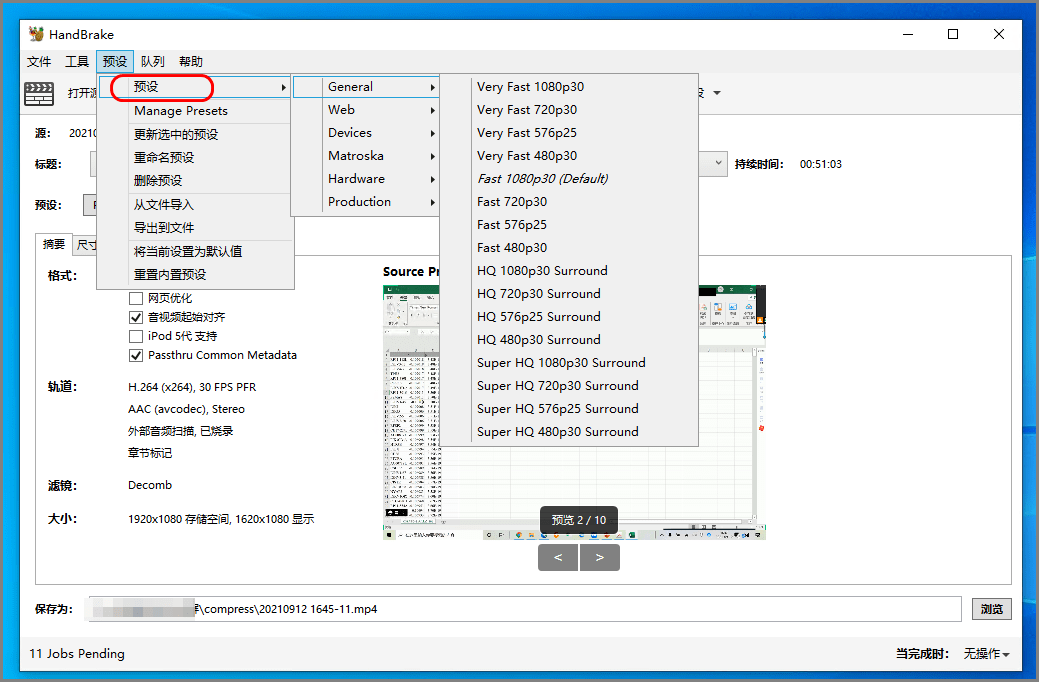Image resolution: width=1039 pixels, height=682 pixels.
Task: Open the 队列 menu
Action: coord(152,62)
